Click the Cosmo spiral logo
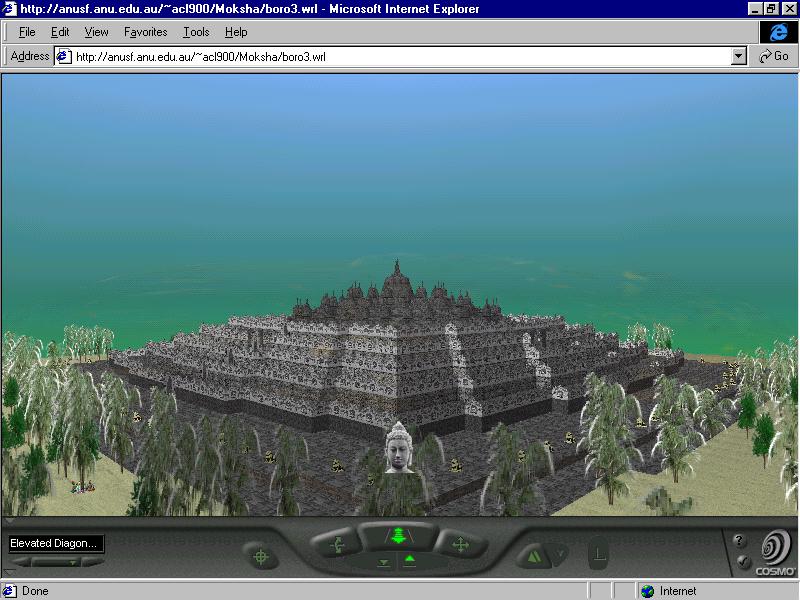Image resolution: width=800 pixels, height=600 pixels. pyautogui.click(x=776, y=548)
